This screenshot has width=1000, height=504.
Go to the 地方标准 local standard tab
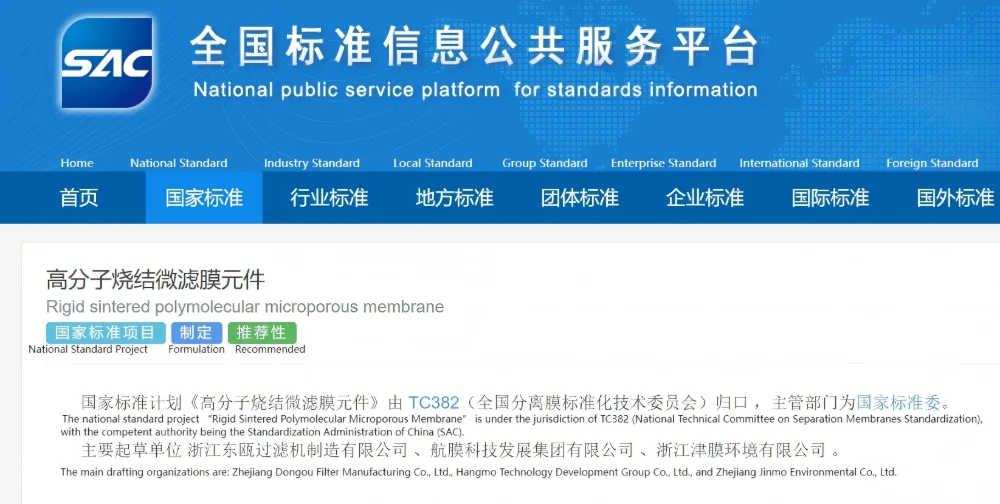[454, 198]
